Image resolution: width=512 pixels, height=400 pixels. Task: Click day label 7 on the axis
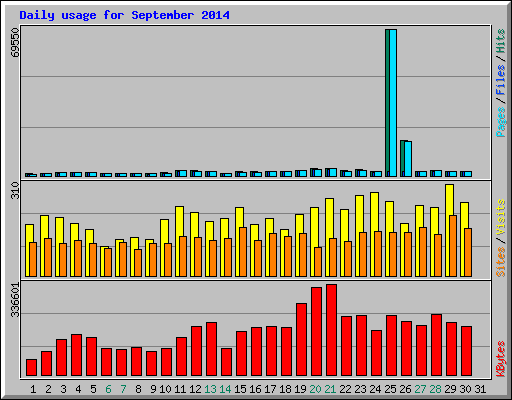point(123,389)
